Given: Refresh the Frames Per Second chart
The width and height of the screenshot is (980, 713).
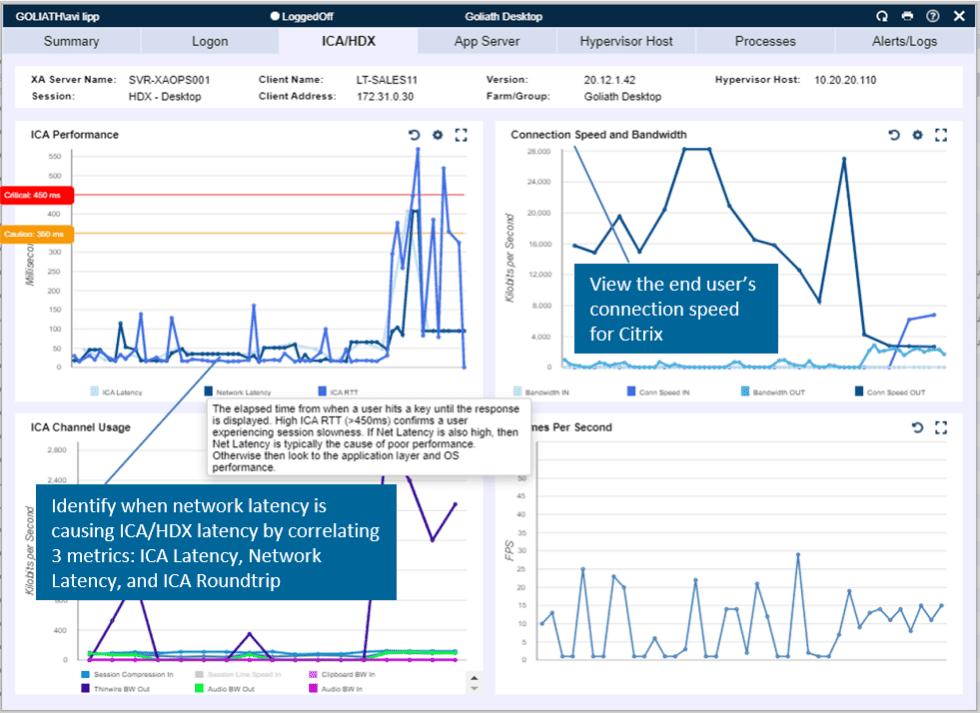Looking at the screenshot, I should [x=917, y=427].
